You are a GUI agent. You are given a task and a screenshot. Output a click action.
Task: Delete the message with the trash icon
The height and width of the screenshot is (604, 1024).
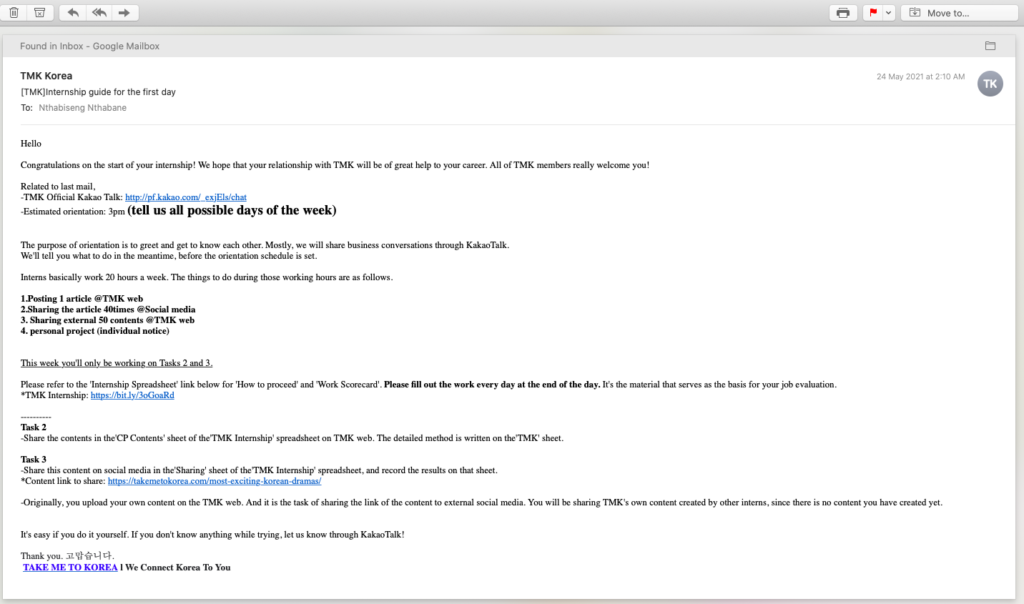click(14, 12)
